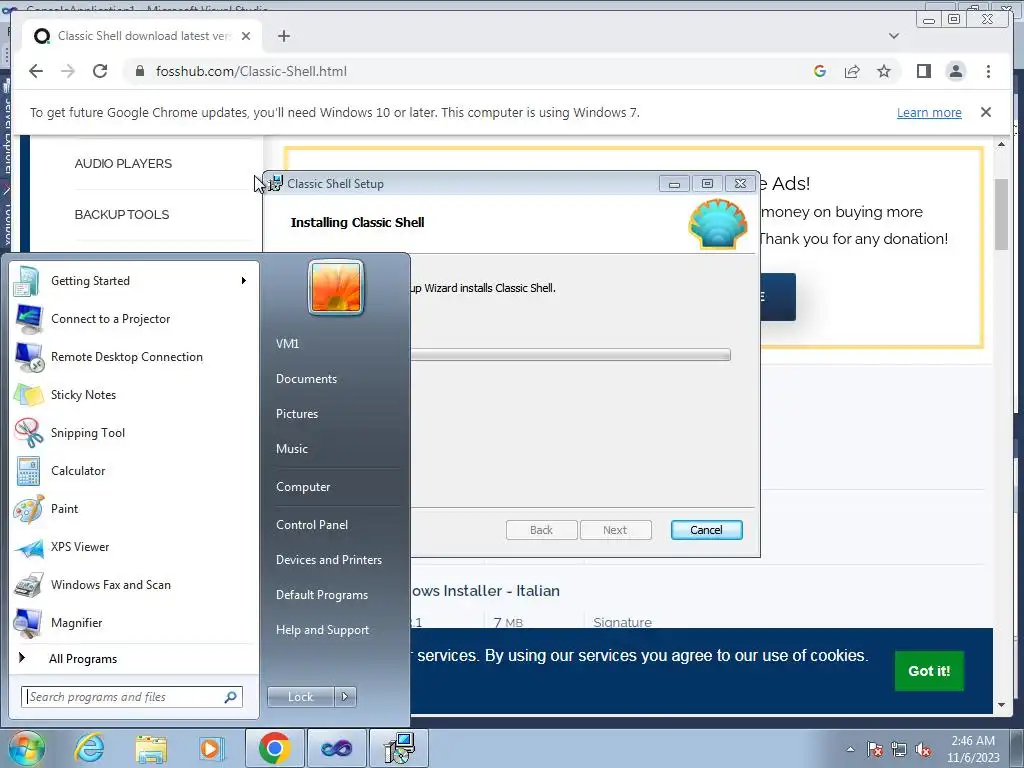Image resolution: width=1024 pixels, height=768 pixels.
Task: Launch Magnifier from Start menu
Action: (x=135, y=622)
